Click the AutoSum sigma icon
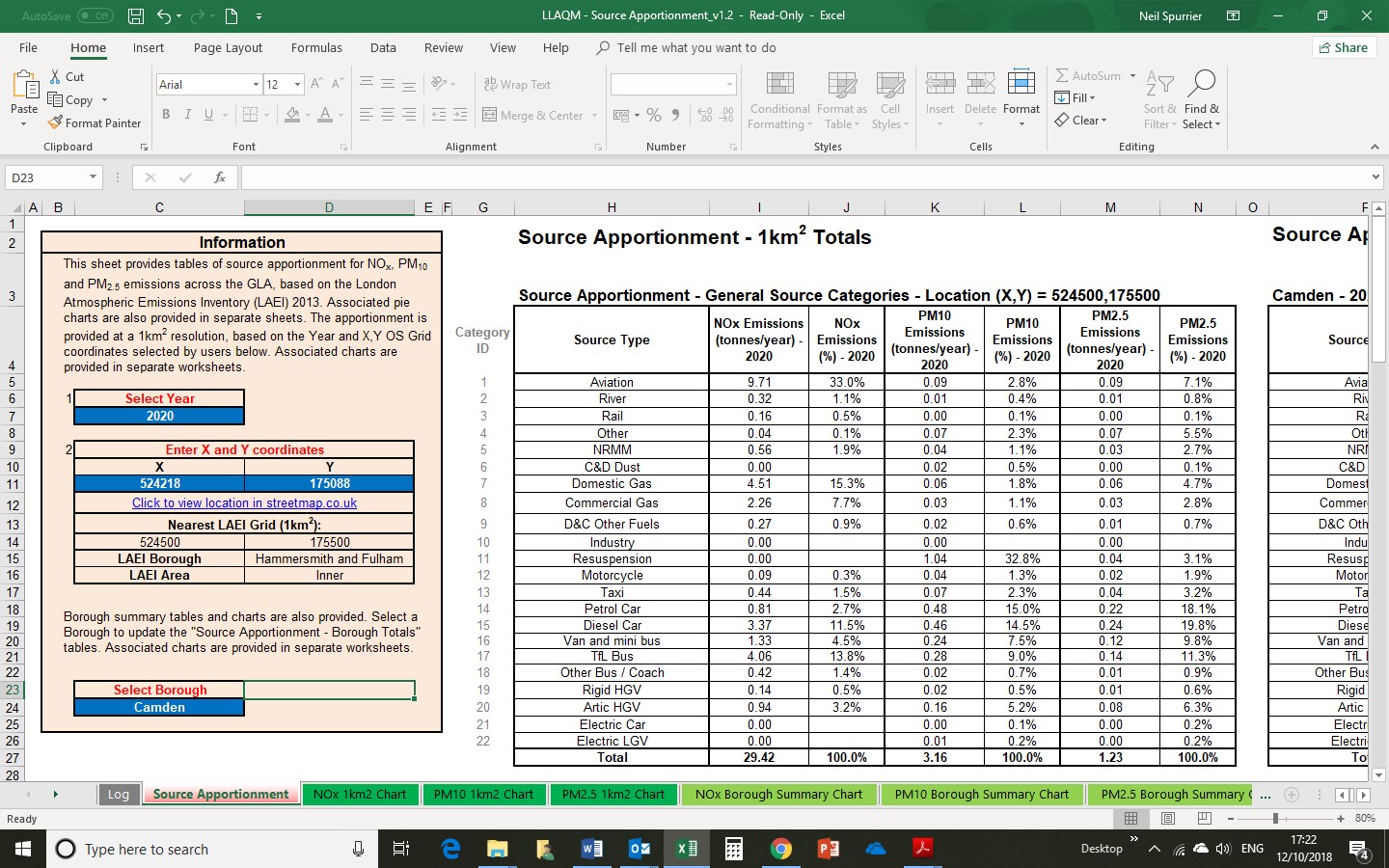Screen dimensions: 1389x868 click(x=1062, y=76)
